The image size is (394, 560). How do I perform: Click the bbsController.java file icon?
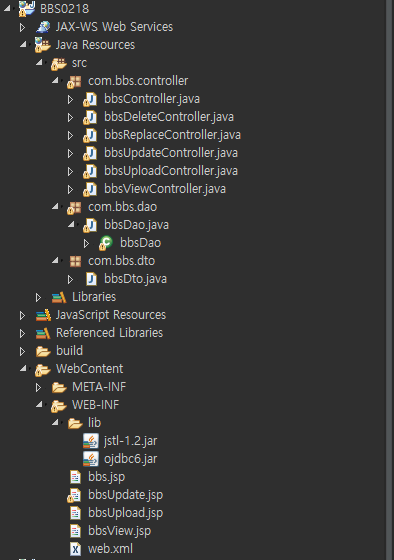pos(90,99)
